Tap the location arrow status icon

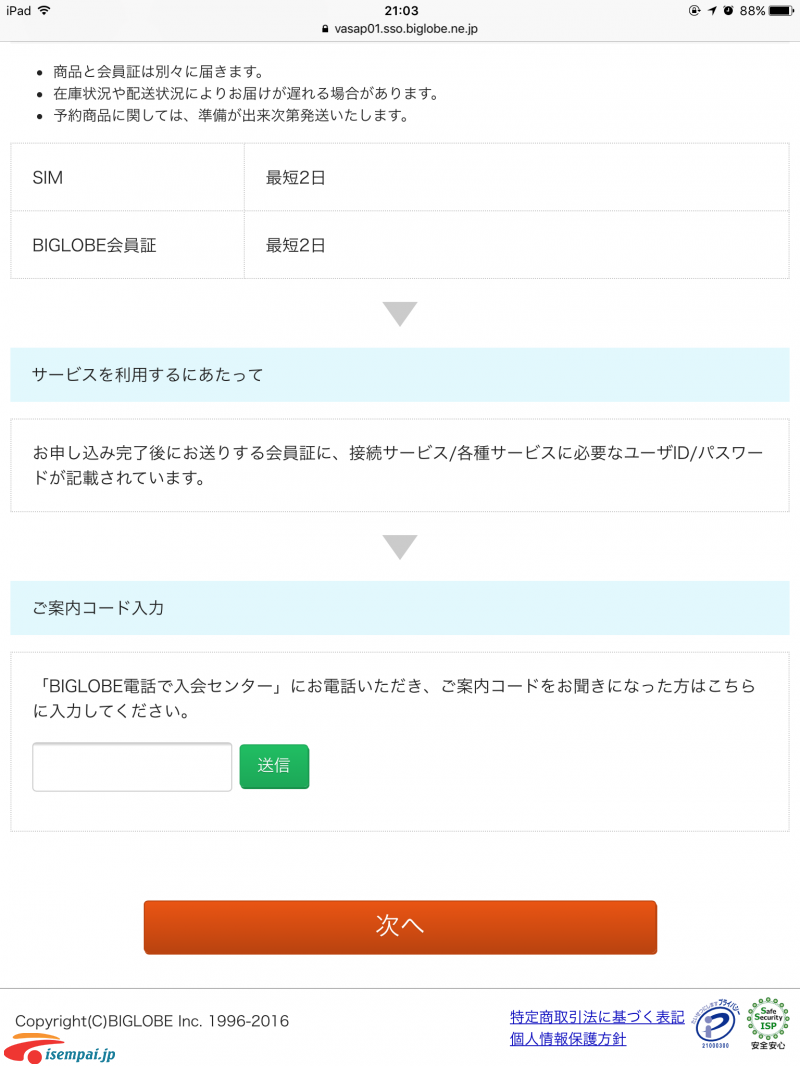[x=712, y=10]
